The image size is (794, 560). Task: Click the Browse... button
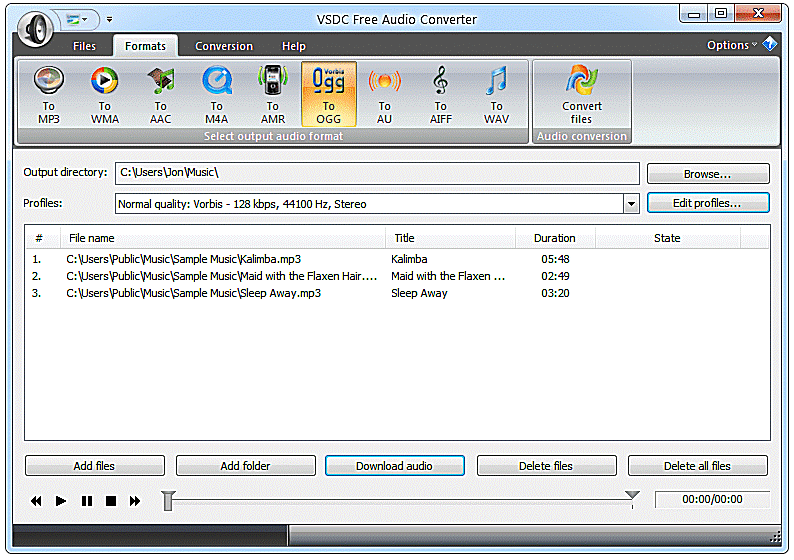tap(708, 174)
